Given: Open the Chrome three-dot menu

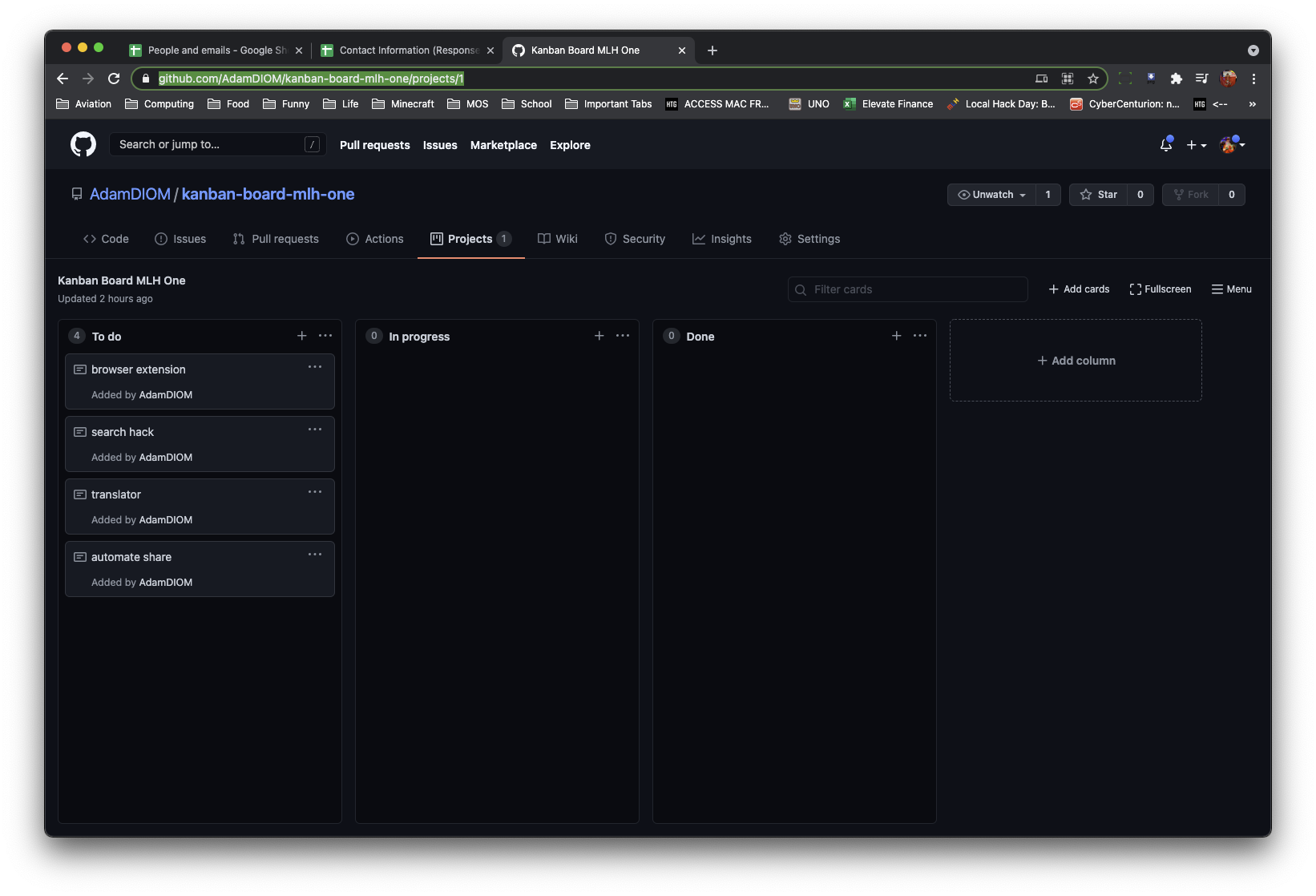Looking at the screenshot, I should 1253,79.
